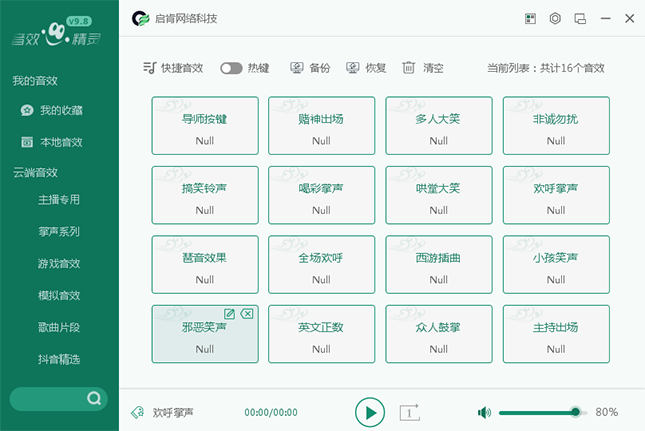
Task: Open settings hexagon icon in title bar
Action: coord(555,19)
